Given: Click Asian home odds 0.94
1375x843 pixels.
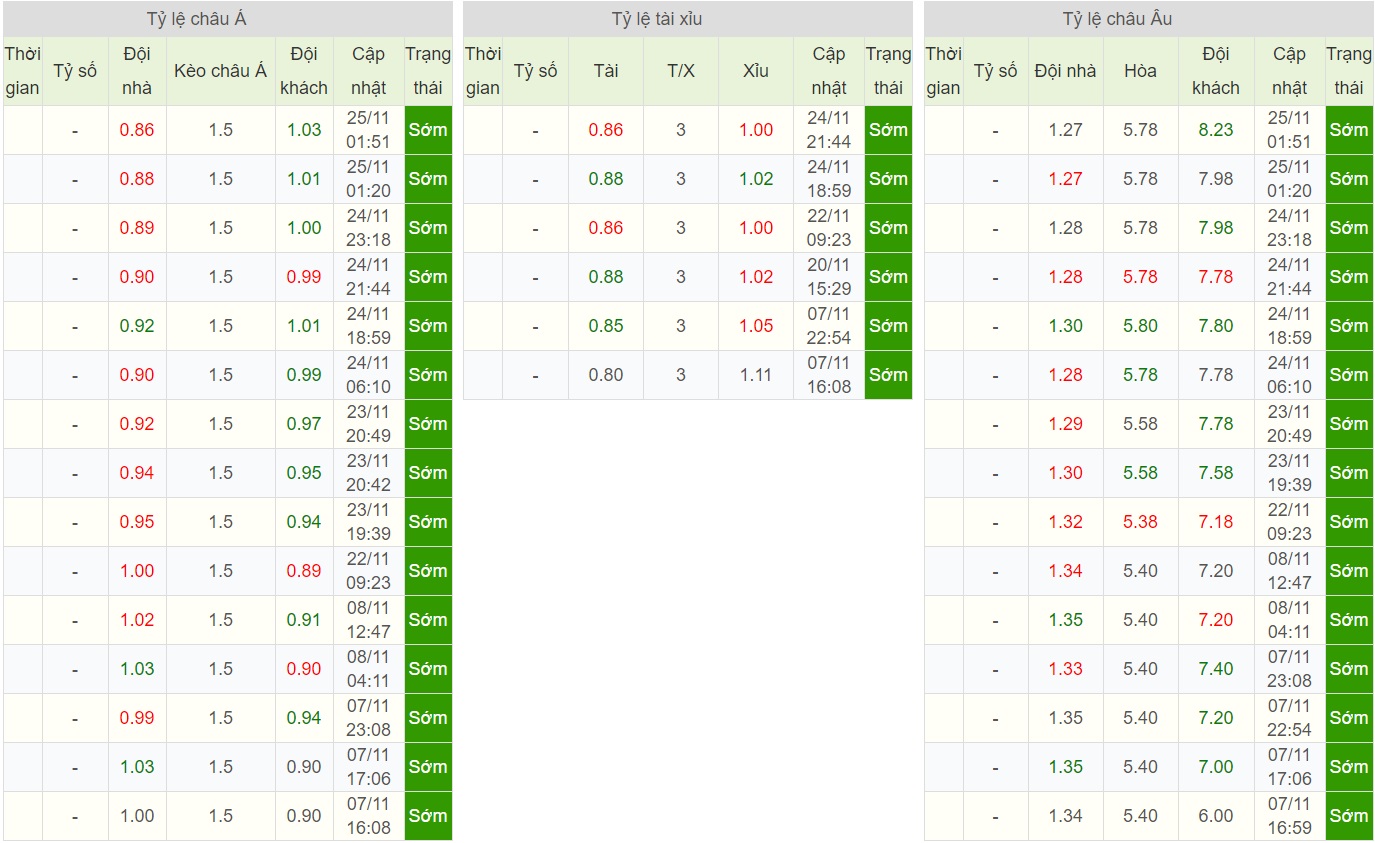Looking at the screenshot, I should click(x=137, y=473).
